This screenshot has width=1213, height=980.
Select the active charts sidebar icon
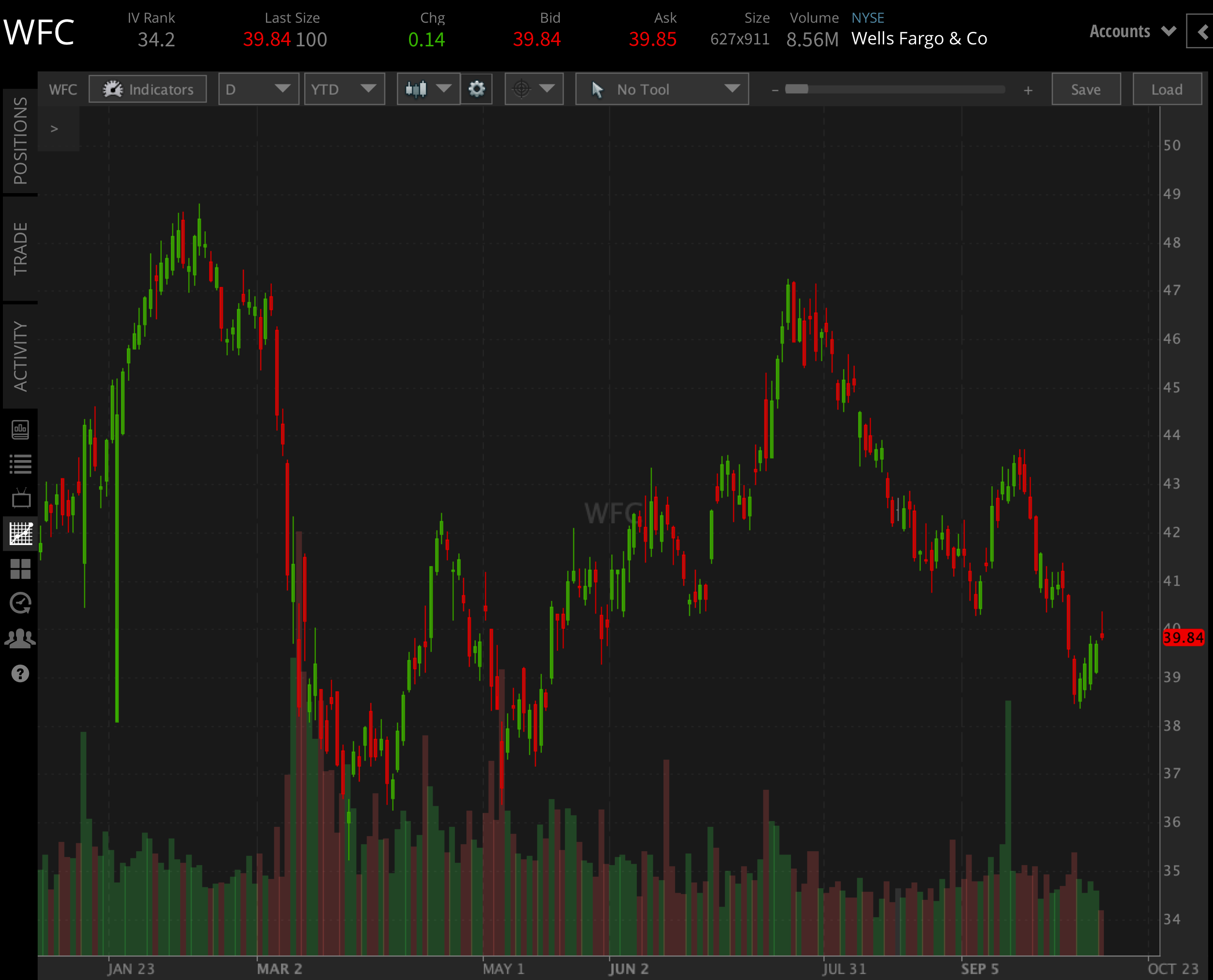click(x=20, y=533)
